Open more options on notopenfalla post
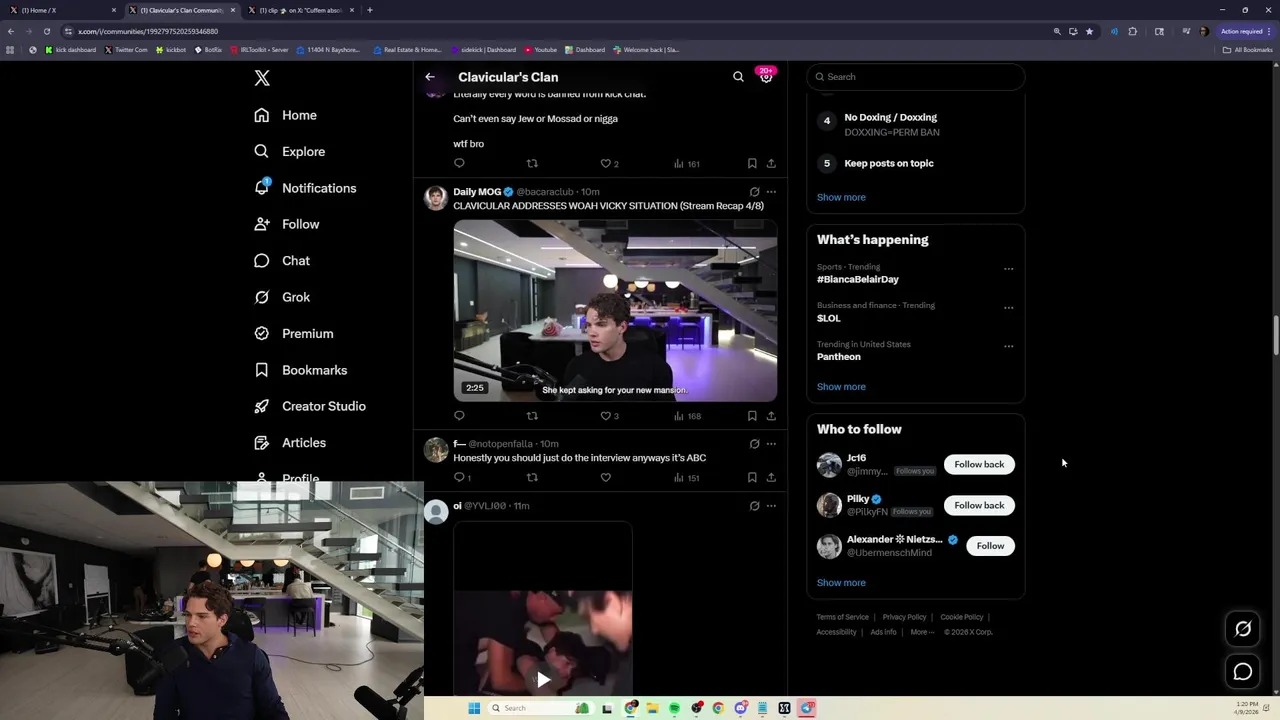The image size is (1280, 720). point(771,444)
